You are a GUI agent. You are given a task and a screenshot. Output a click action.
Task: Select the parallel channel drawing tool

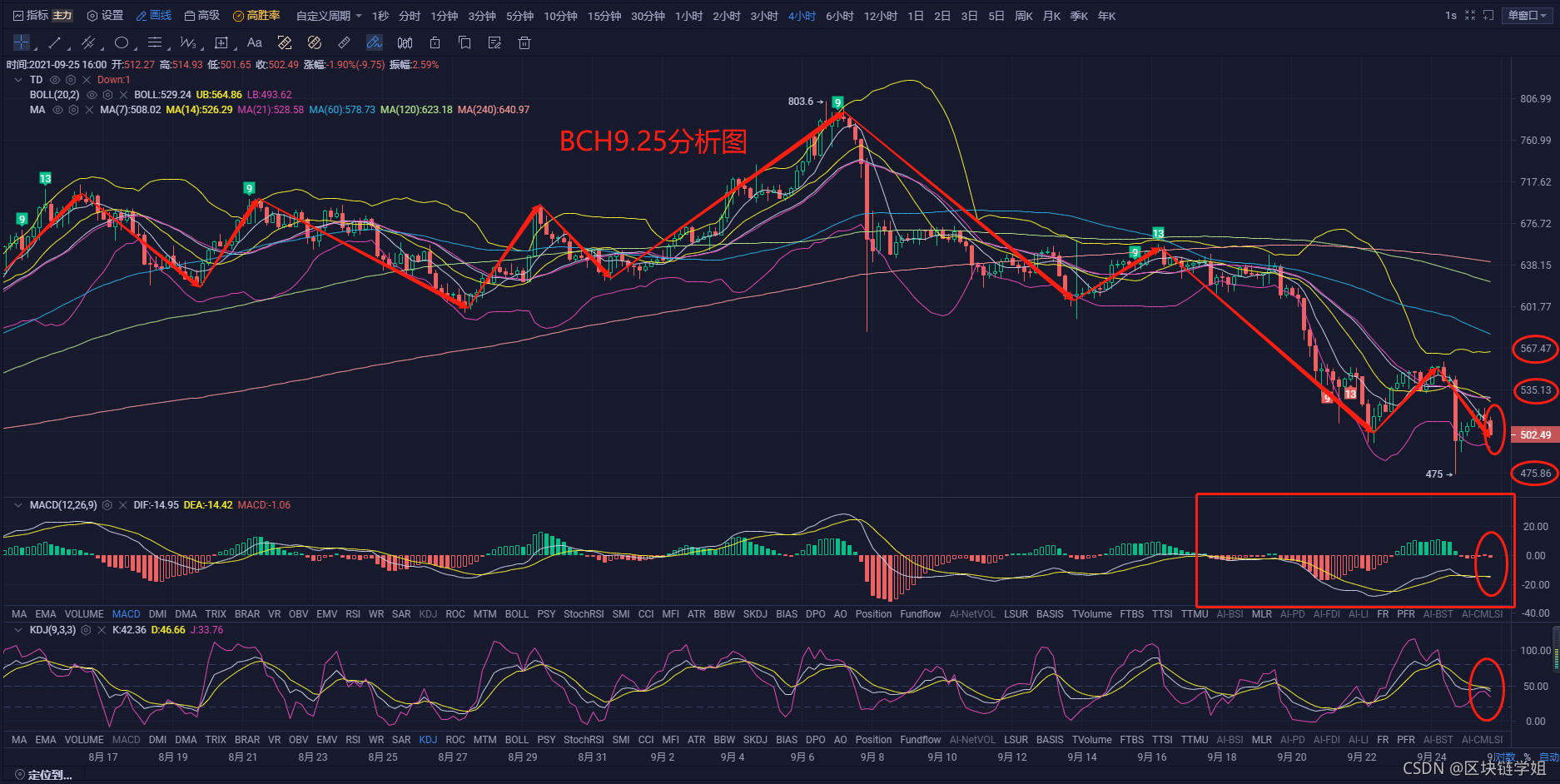88,42
